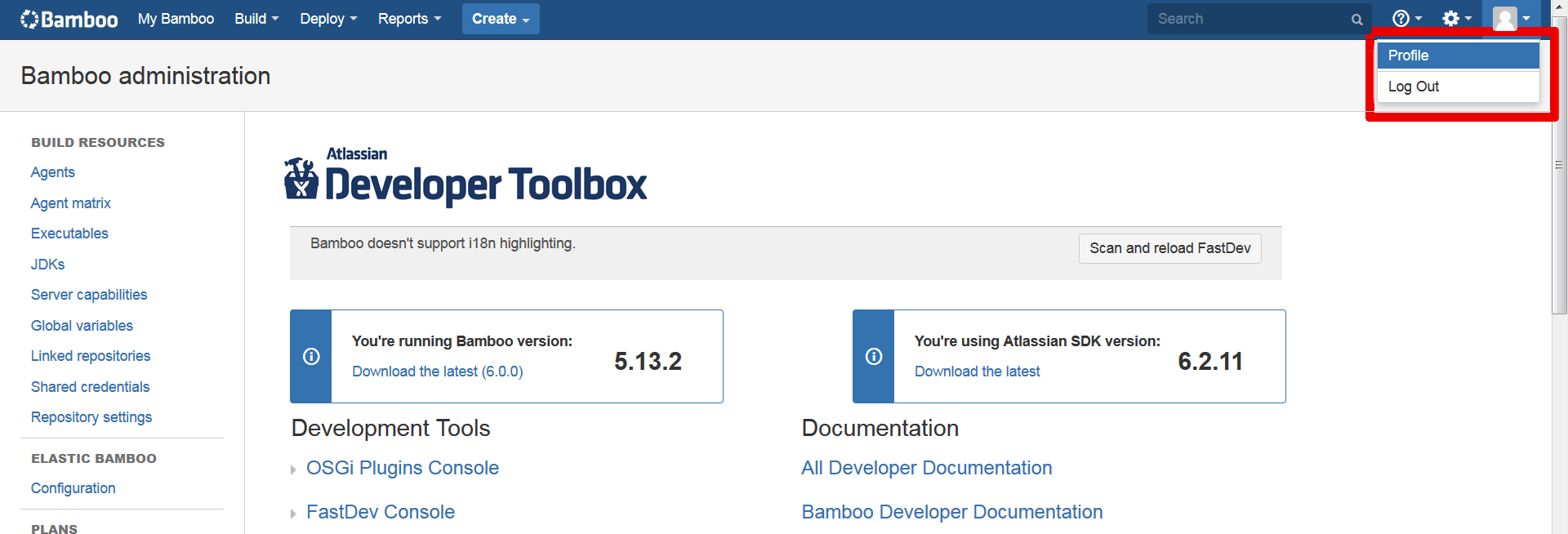Screen dimensions: 1568x534
Task: Select Log Out from user menu
Action: tap(1458, 87)
